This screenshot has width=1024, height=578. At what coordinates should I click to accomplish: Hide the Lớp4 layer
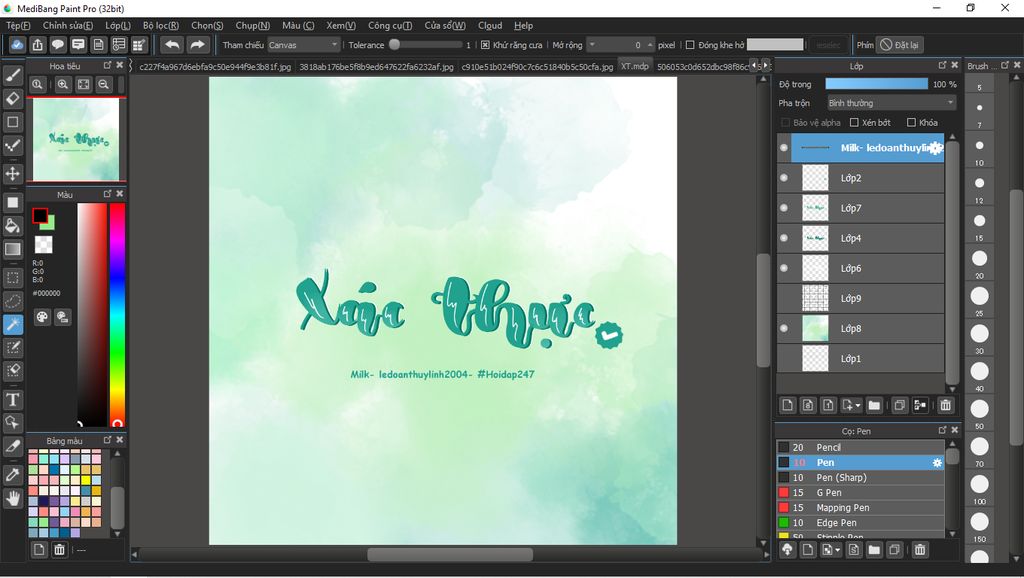(784, 238)
